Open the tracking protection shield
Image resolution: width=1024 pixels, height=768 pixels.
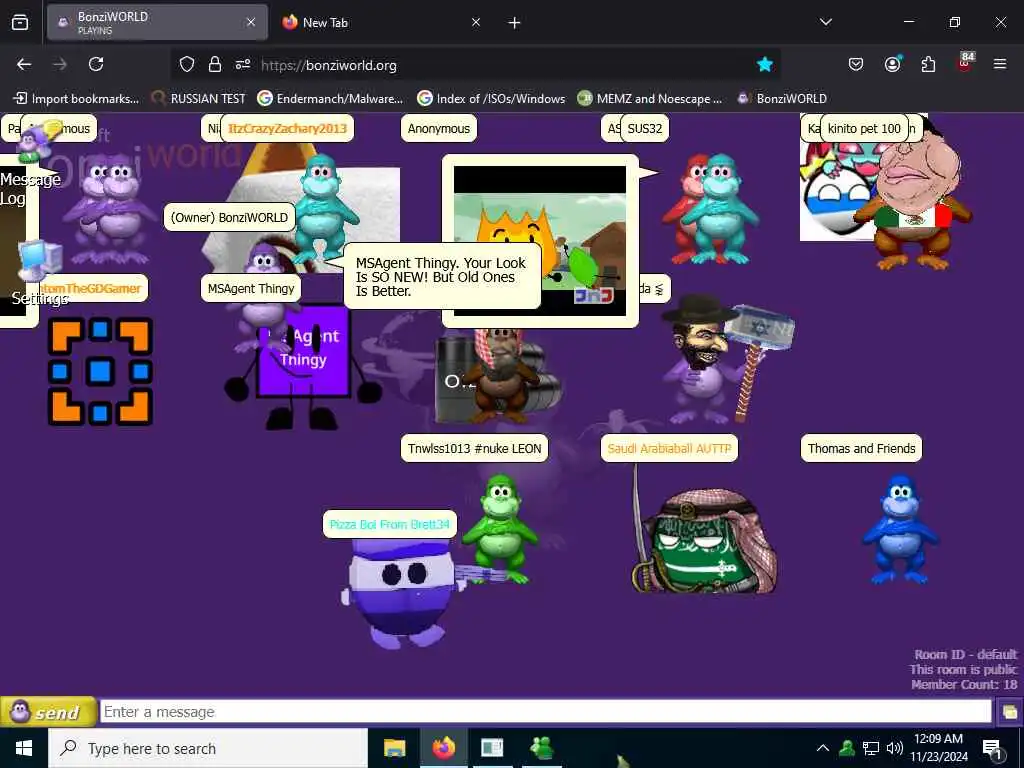[187, 65]
